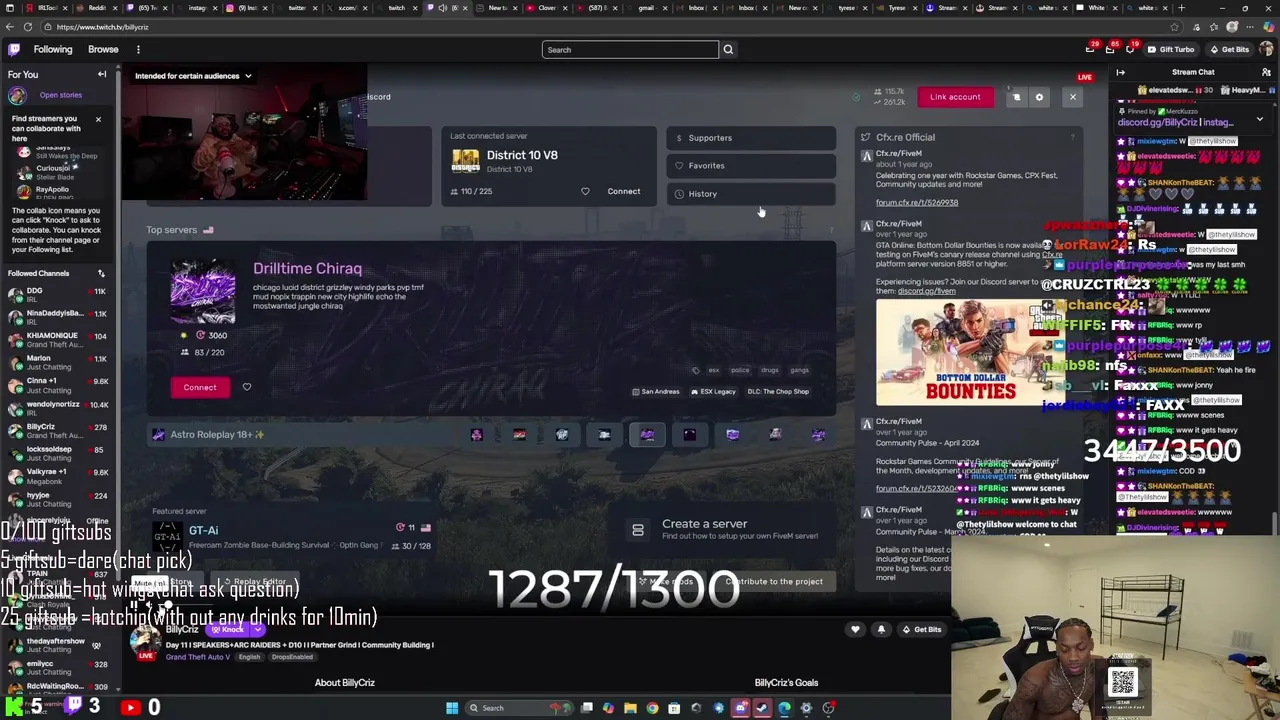Collapse the Stream Chat panel
1280x720 pixels.
(x=1120, y=72)
